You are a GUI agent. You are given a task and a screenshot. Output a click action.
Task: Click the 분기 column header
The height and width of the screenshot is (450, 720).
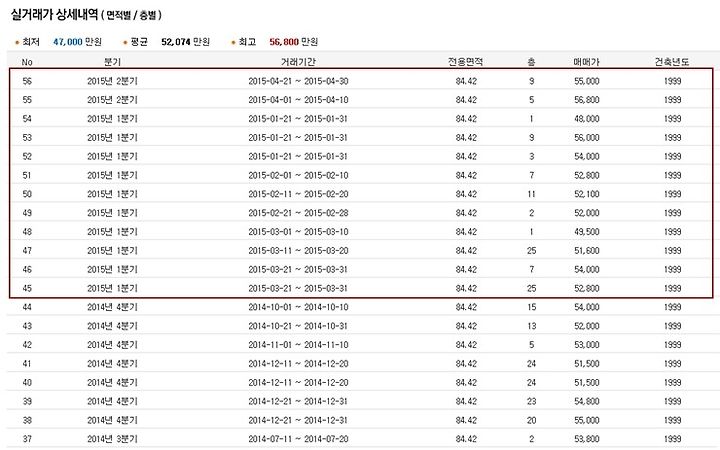click(x=112, y=62)
